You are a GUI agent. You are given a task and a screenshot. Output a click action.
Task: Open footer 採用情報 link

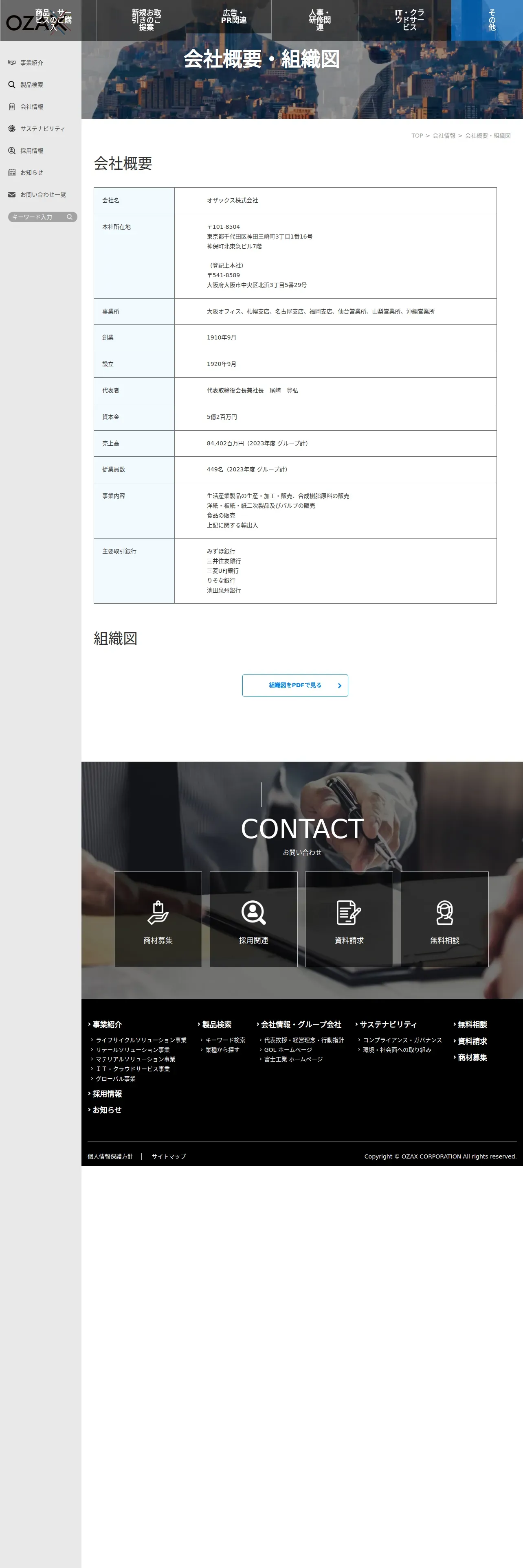(x=107, y=1094)
